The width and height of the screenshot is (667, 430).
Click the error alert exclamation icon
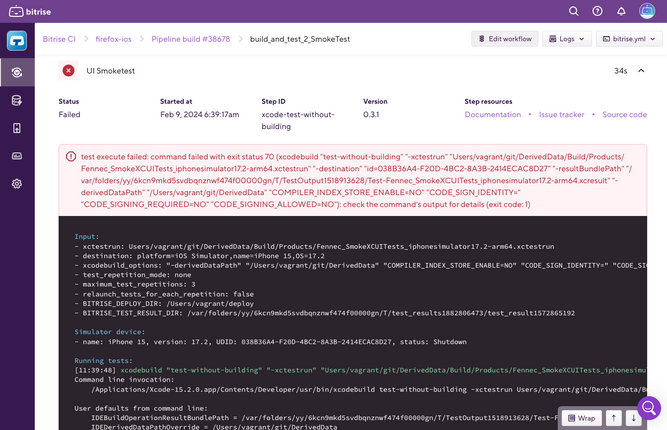(71, 157)
